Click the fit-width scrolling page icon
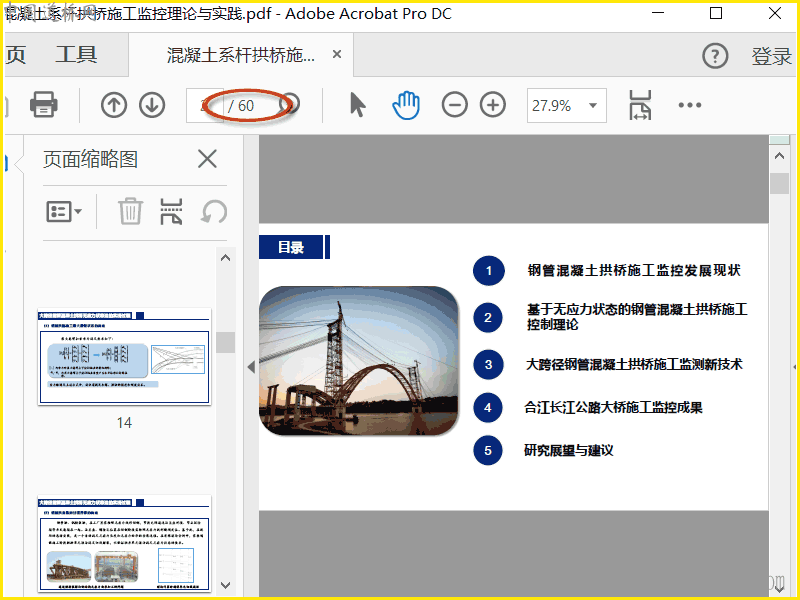This screenshot has width=800, height=600. pos(640,105)
